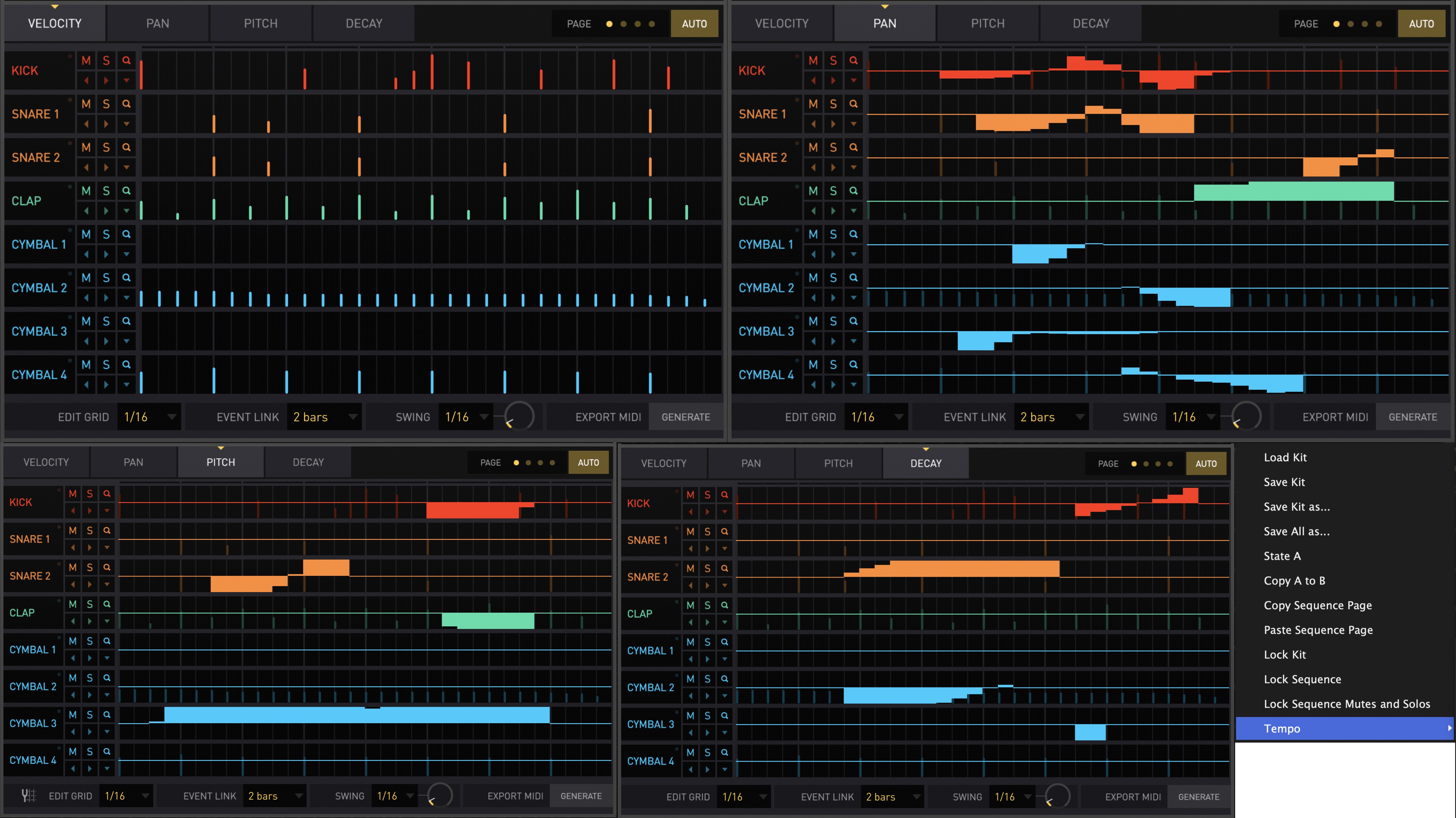The height and width of the screenshot is (818, 1456).
Task: Toggle the AUTO button in the Velocity panel
Action: pyautogui.click(x=694, y=24)
